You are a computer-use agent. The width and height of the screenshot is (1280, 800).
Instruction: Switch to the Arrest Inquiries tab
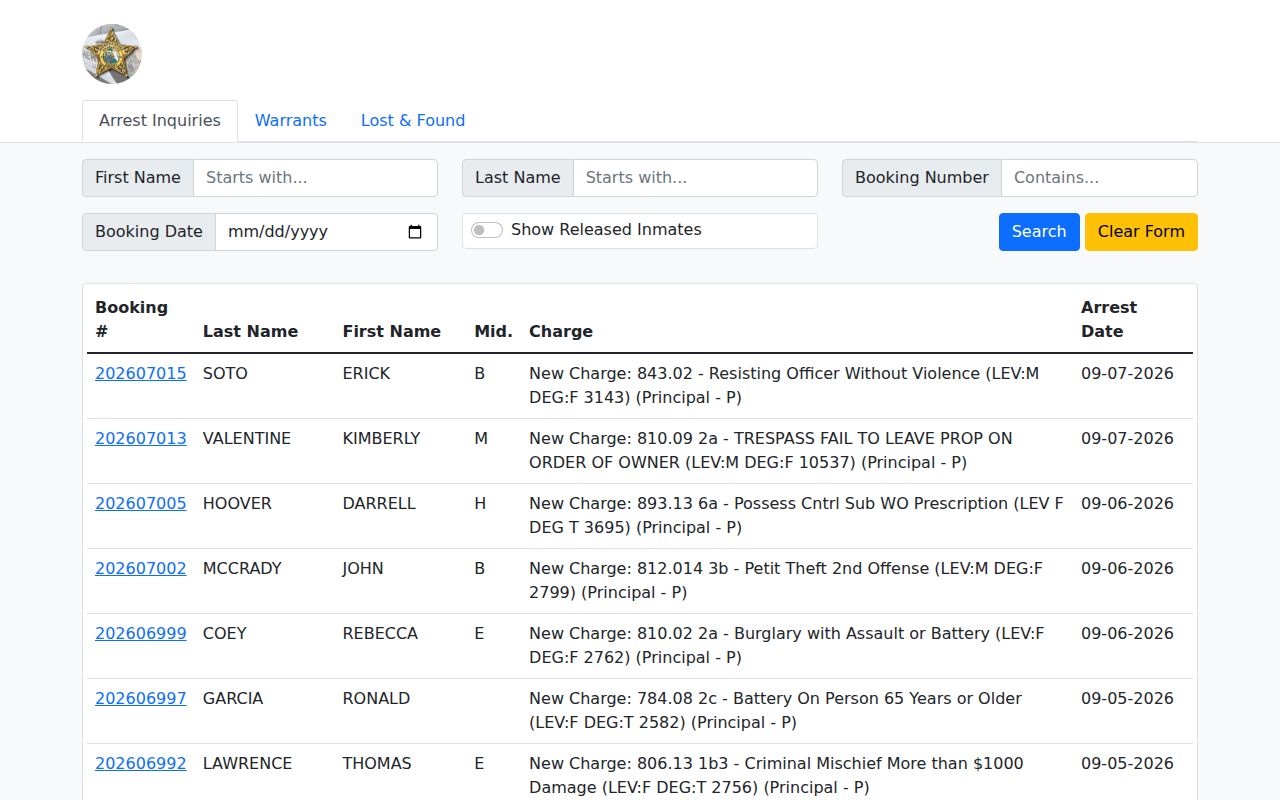160,121
